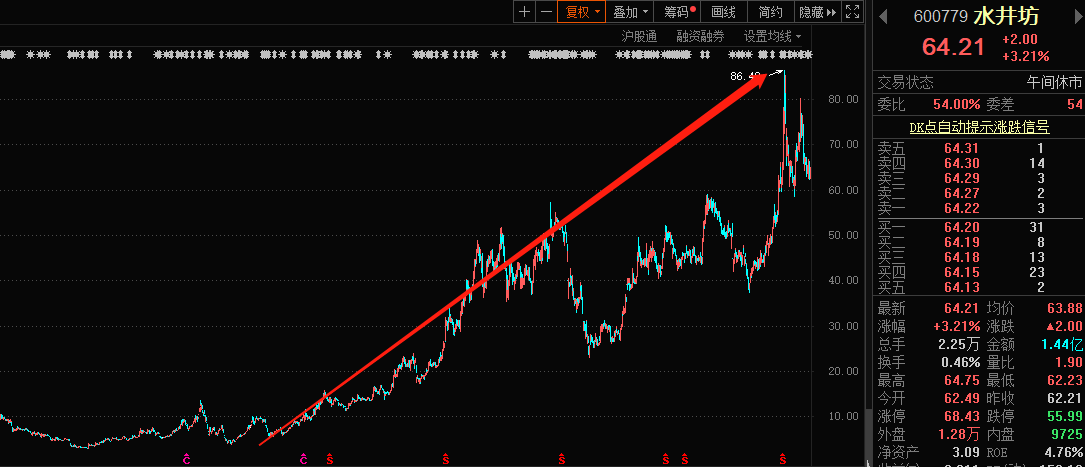Go to previous stock with left arrow
This screenshot has height=467, width=1085.
pyautogui.click(x=881, y=16)
